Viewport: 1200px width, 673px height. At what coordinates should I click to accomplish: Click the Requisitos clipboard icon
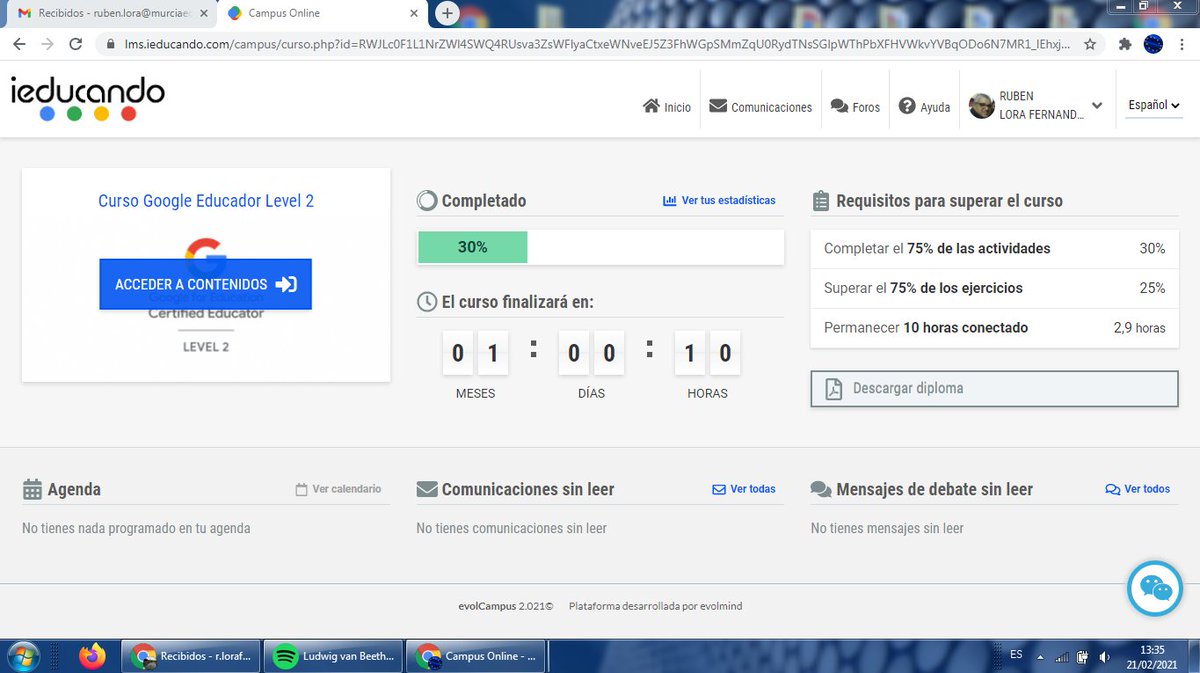pos(820,201)
